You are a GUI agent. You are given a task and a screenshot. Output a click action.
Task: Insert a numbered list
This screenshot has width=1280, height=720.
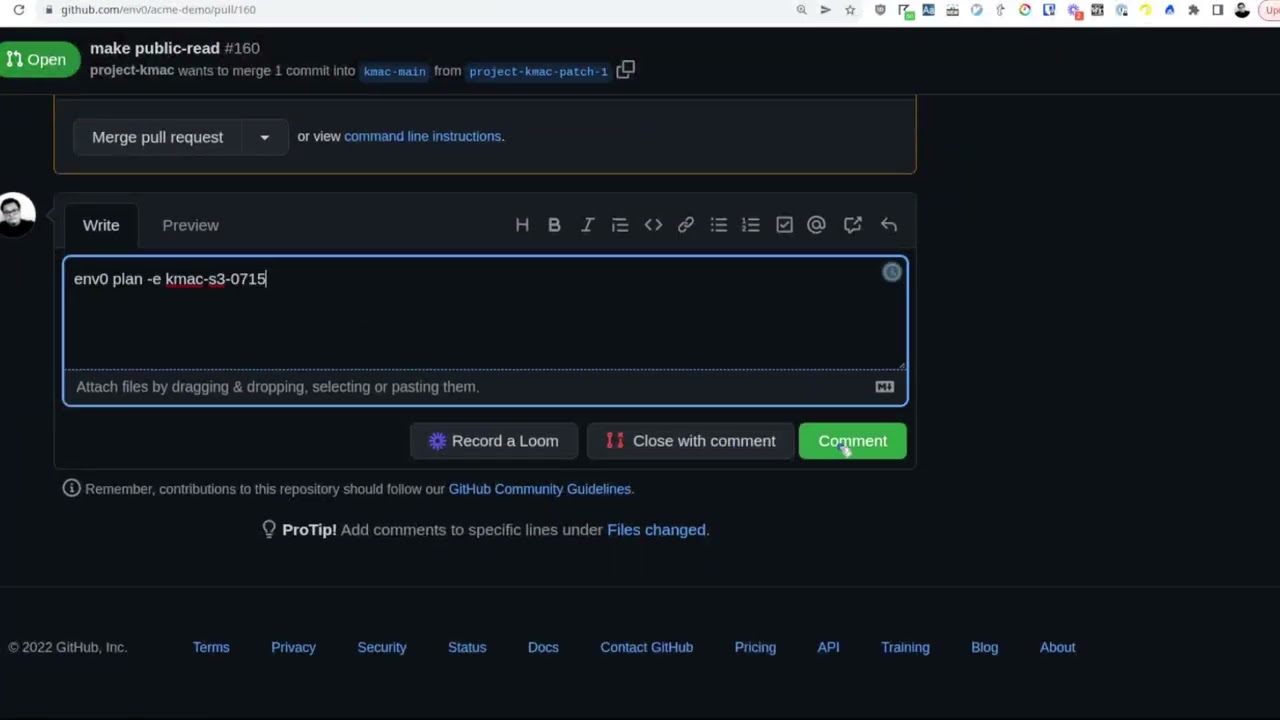point(751,225)
